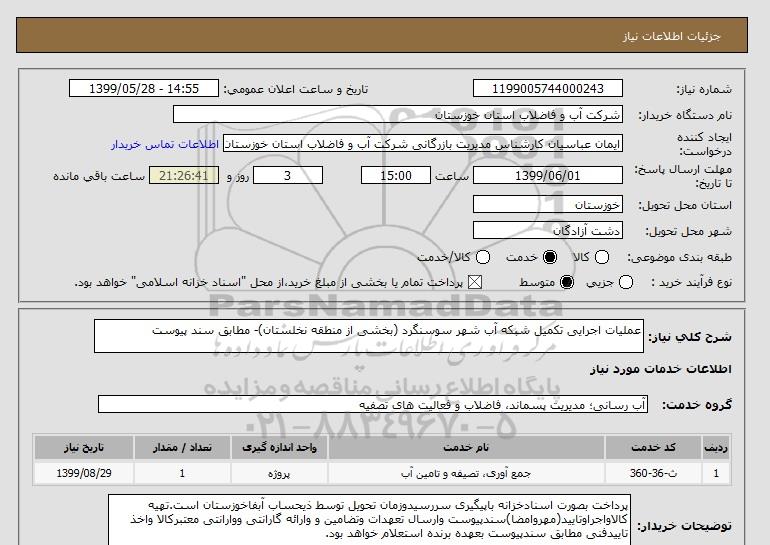
Task: Toggle the اسناد خزانه اسلامی payment checkbox
Action: pyautogui.click(x=474, y=282)
